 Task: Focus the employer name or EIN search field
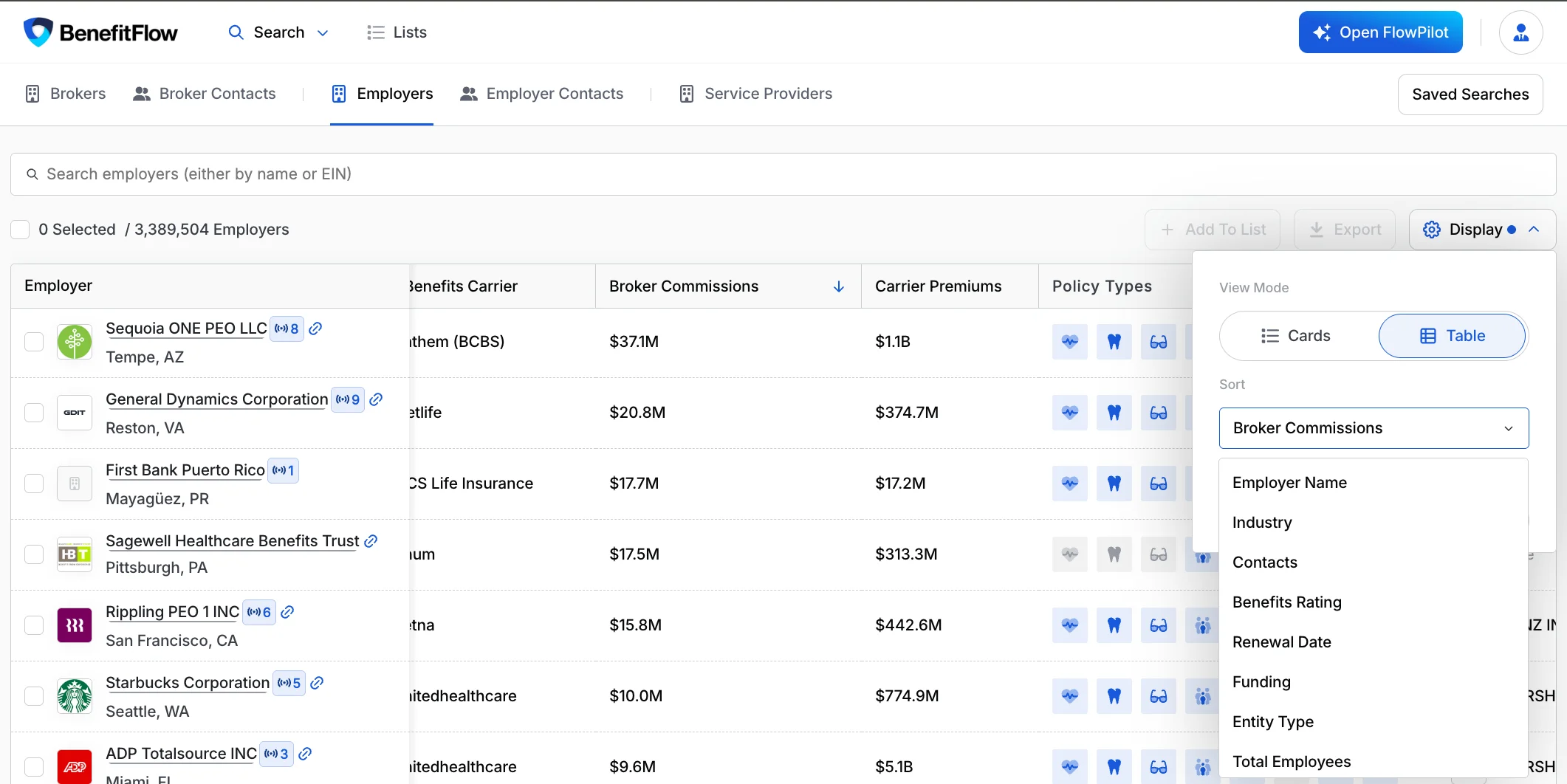(783, 174)
